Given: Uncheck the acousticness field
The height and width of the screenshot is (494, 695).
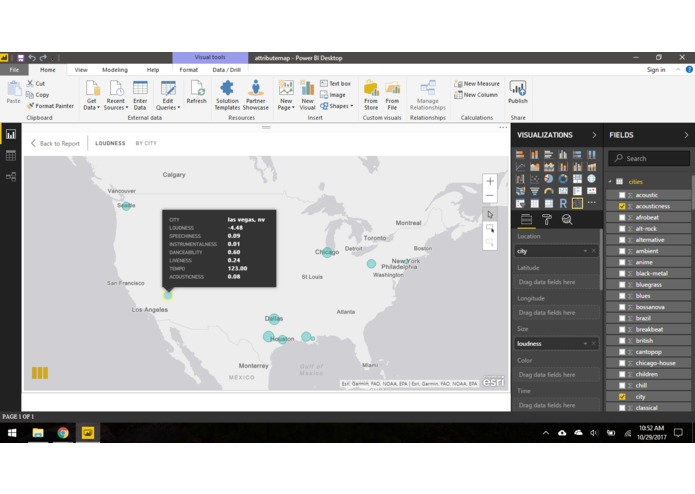Looking at the screenshot, I should [622, 206].
